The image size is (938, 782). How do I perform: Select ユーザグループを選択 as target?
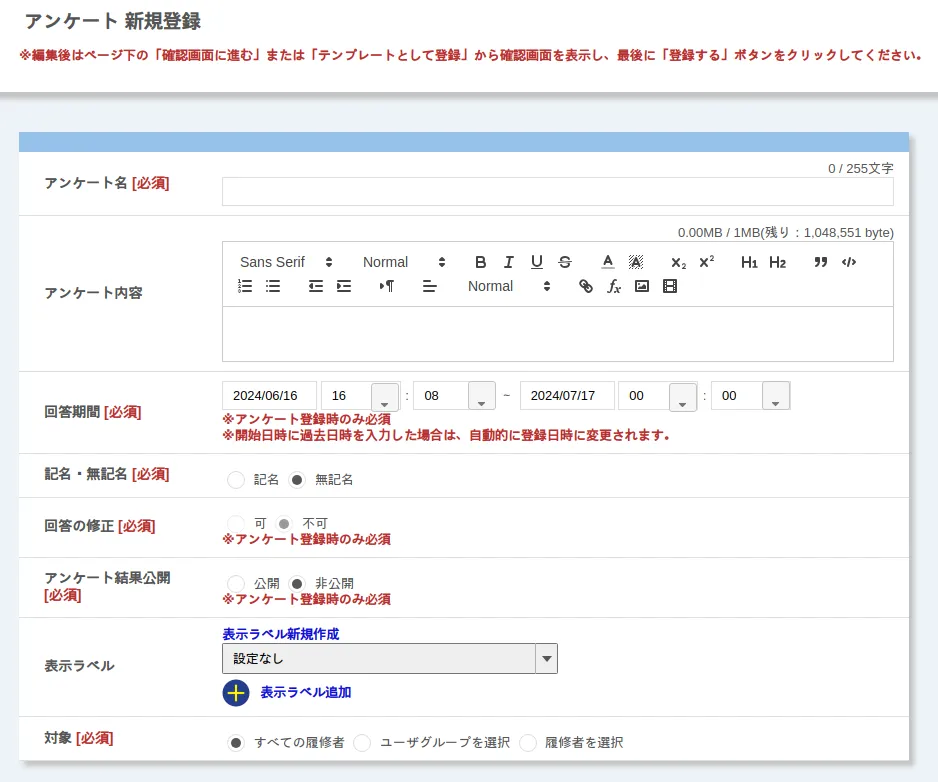tap(362, 743)
